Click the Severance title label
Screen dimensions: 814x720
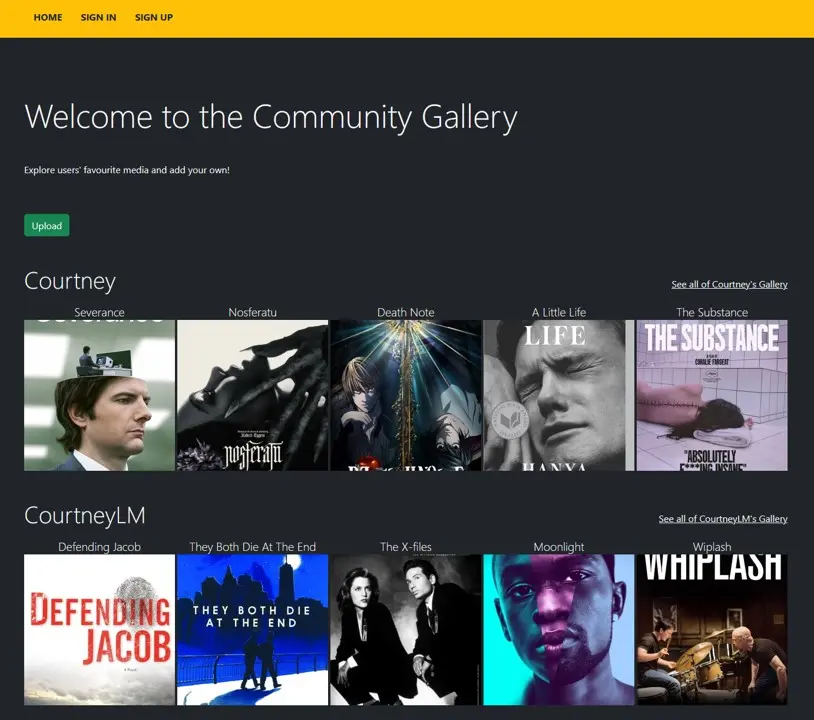pos(99,311)
